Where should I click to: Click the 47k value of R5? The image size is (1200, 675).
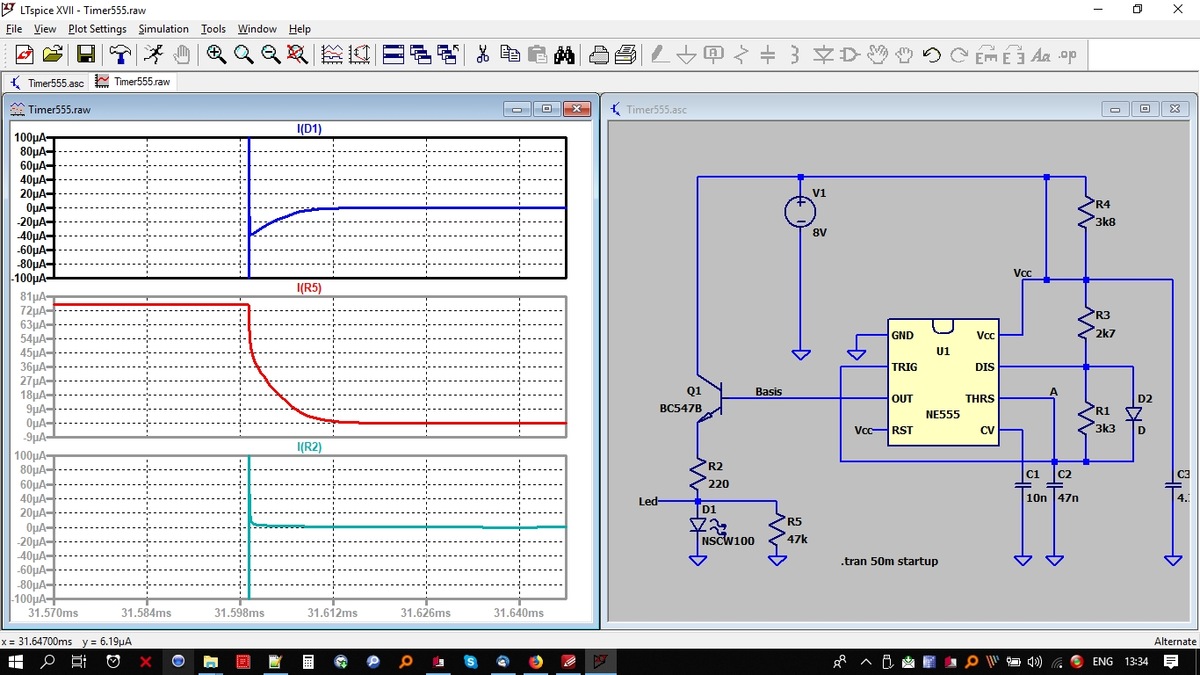click(797, 539)
